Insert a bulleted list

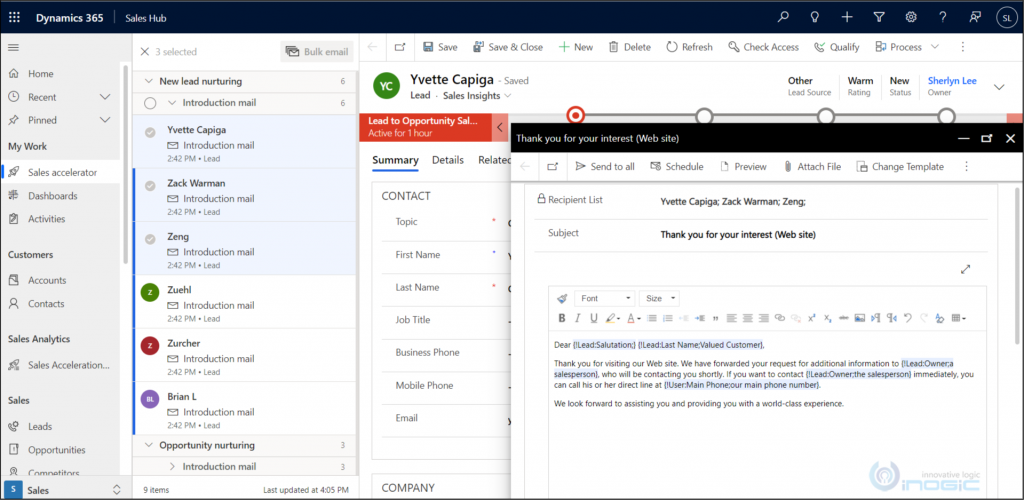point(652,319)
